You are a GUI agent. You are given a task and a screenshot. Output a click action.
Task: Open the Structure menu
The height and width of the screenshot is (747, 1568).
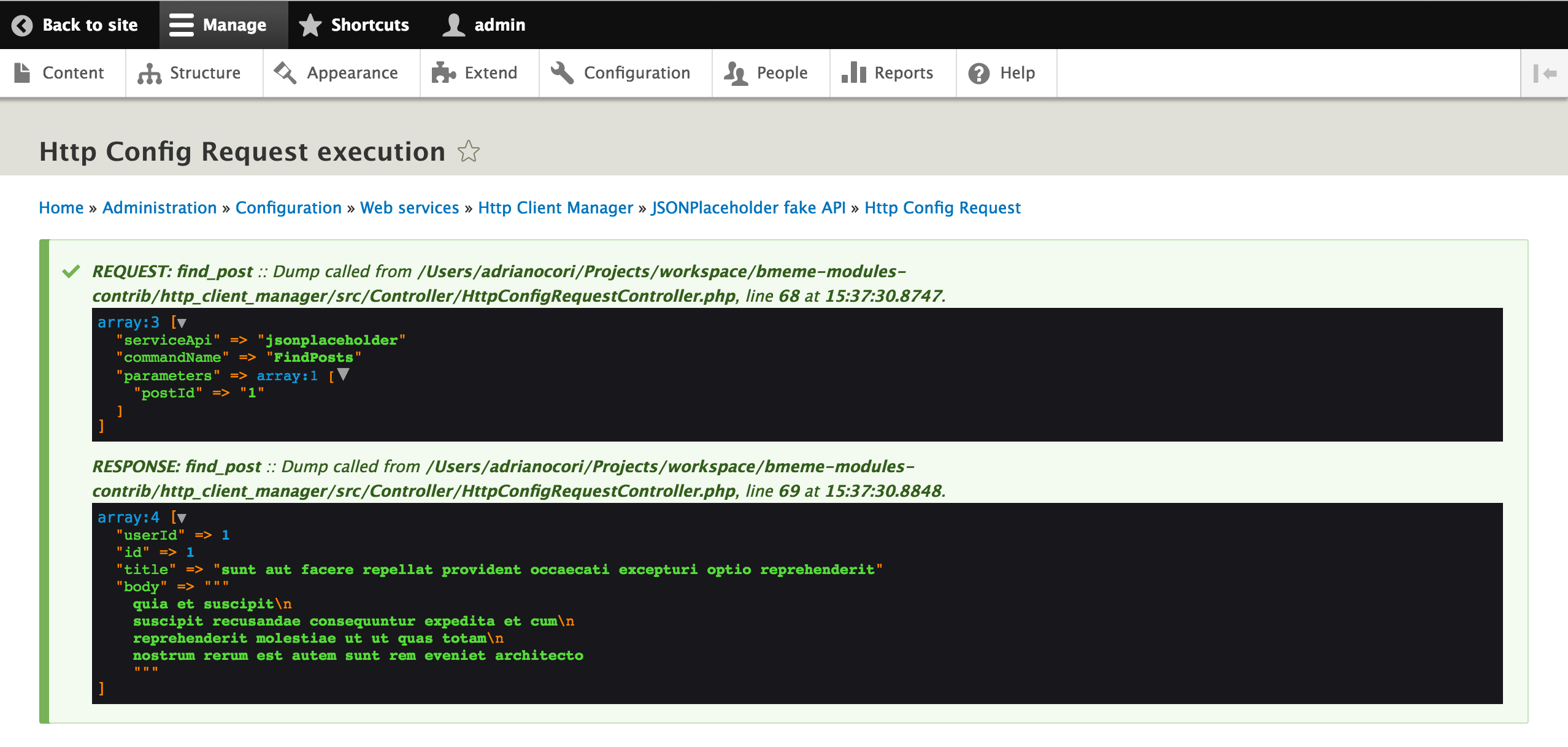[194, 73]
